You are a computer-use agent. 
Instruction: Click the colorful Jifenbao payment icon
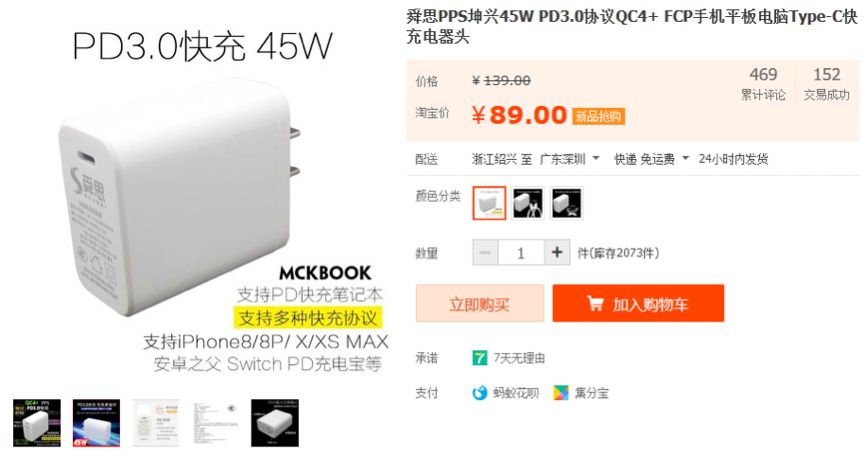pyautogui.click(x=561, y=393)
